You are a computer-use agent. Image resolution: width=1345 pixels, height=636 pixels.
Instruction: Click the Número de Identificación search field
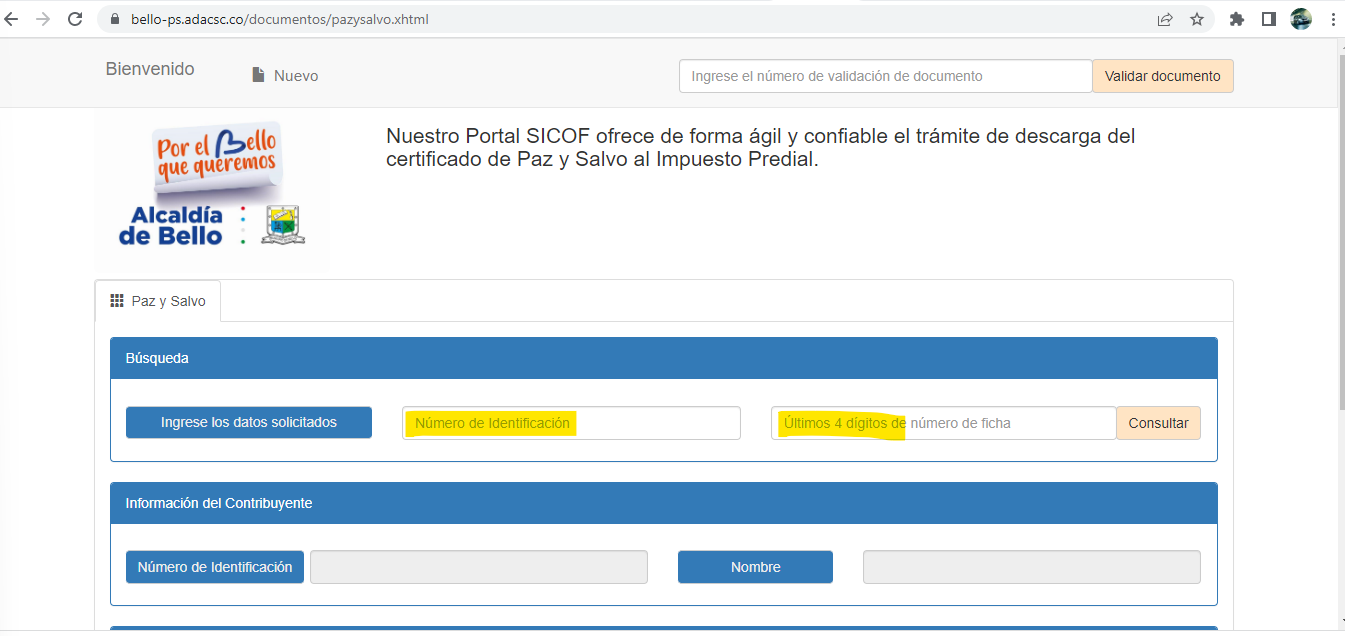tap(571, 423)
